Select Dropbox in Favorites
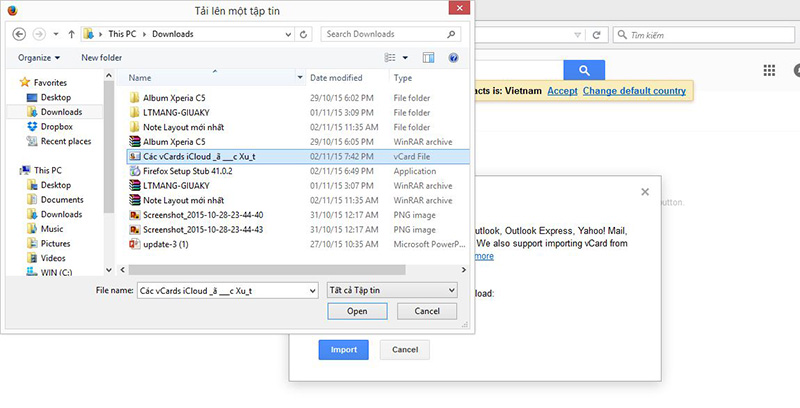800x408 pixels. click(x=56, y=126)
